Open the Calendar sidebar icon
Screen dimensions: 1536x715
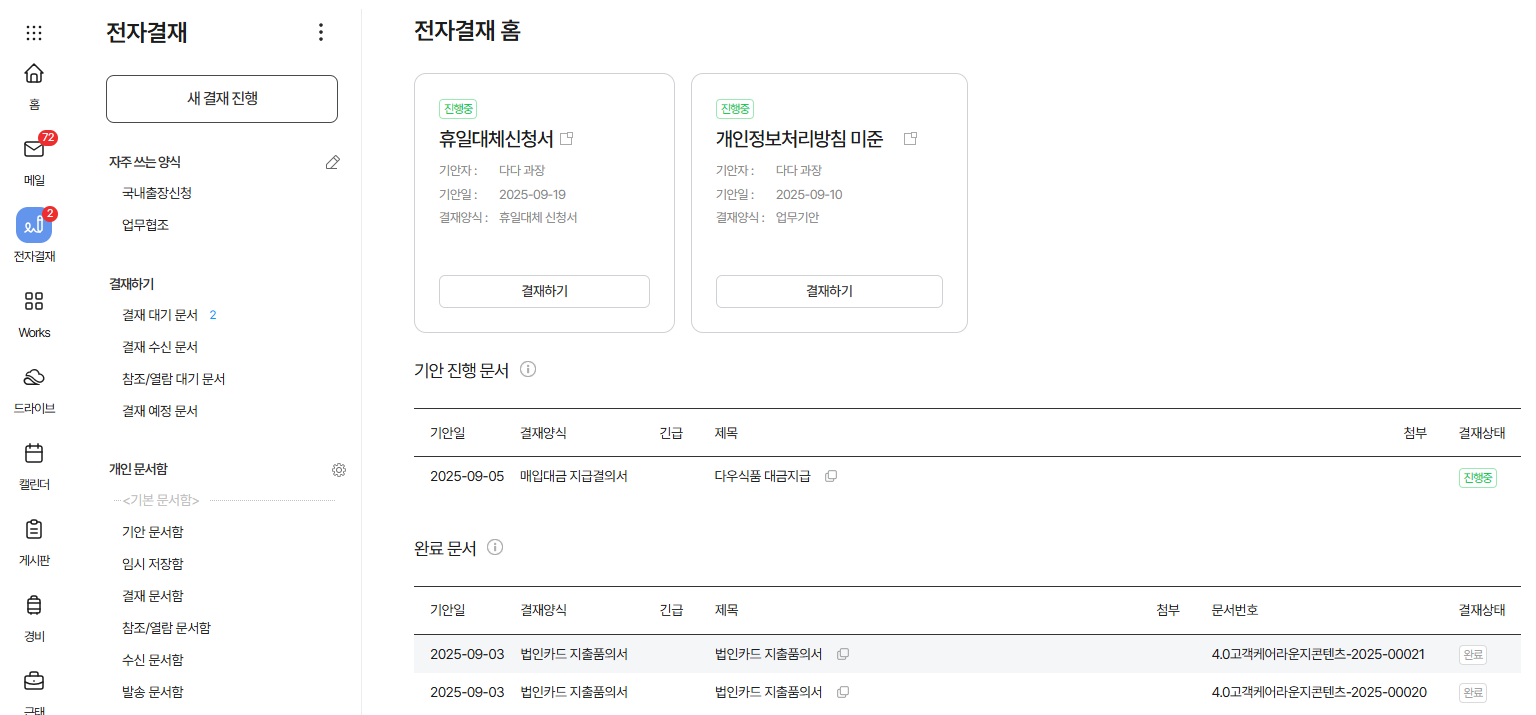tap(34, 454)
